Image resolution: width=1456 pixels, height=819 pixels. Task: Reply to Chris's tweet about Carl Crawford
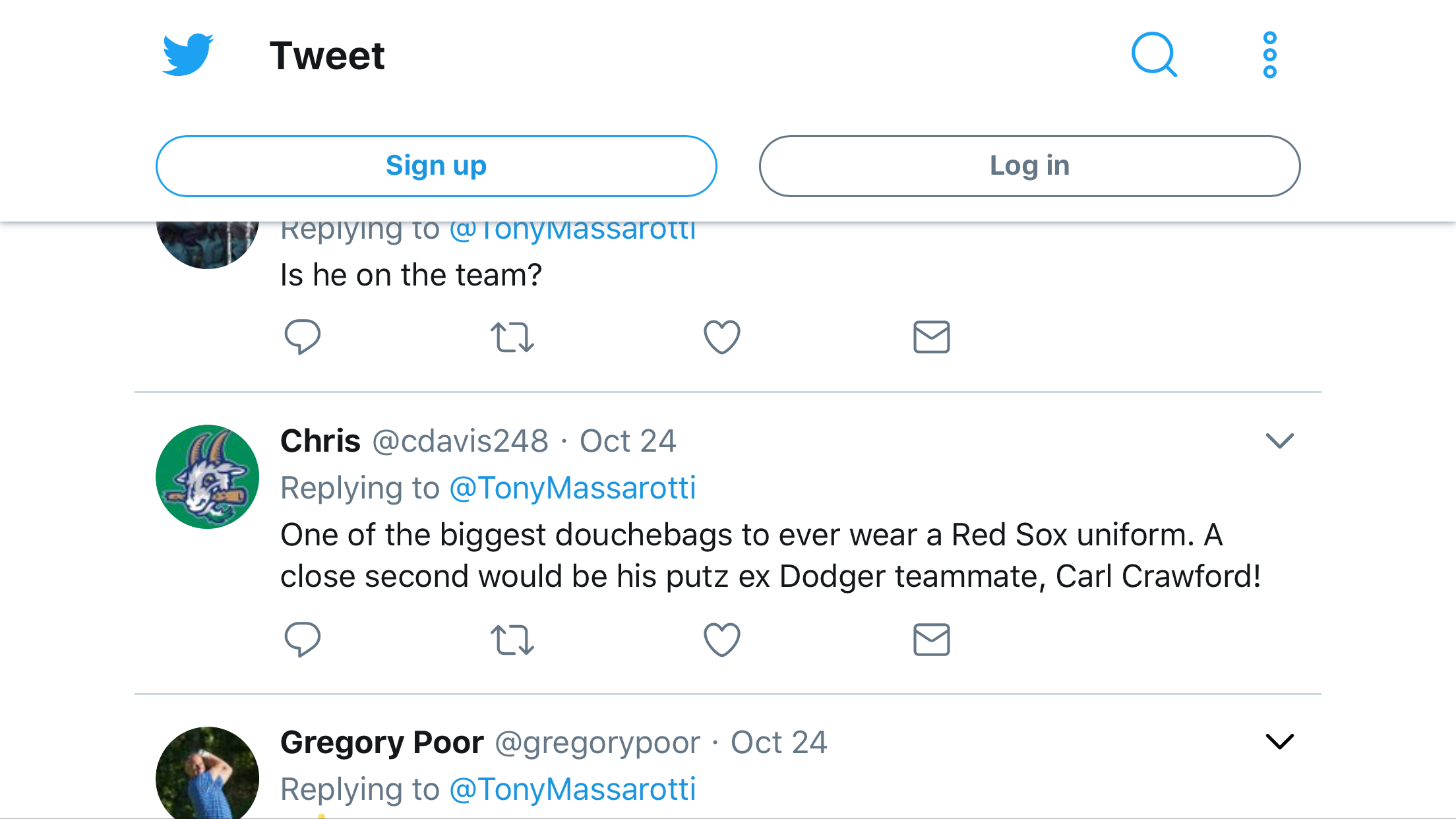tap(303, 639)
